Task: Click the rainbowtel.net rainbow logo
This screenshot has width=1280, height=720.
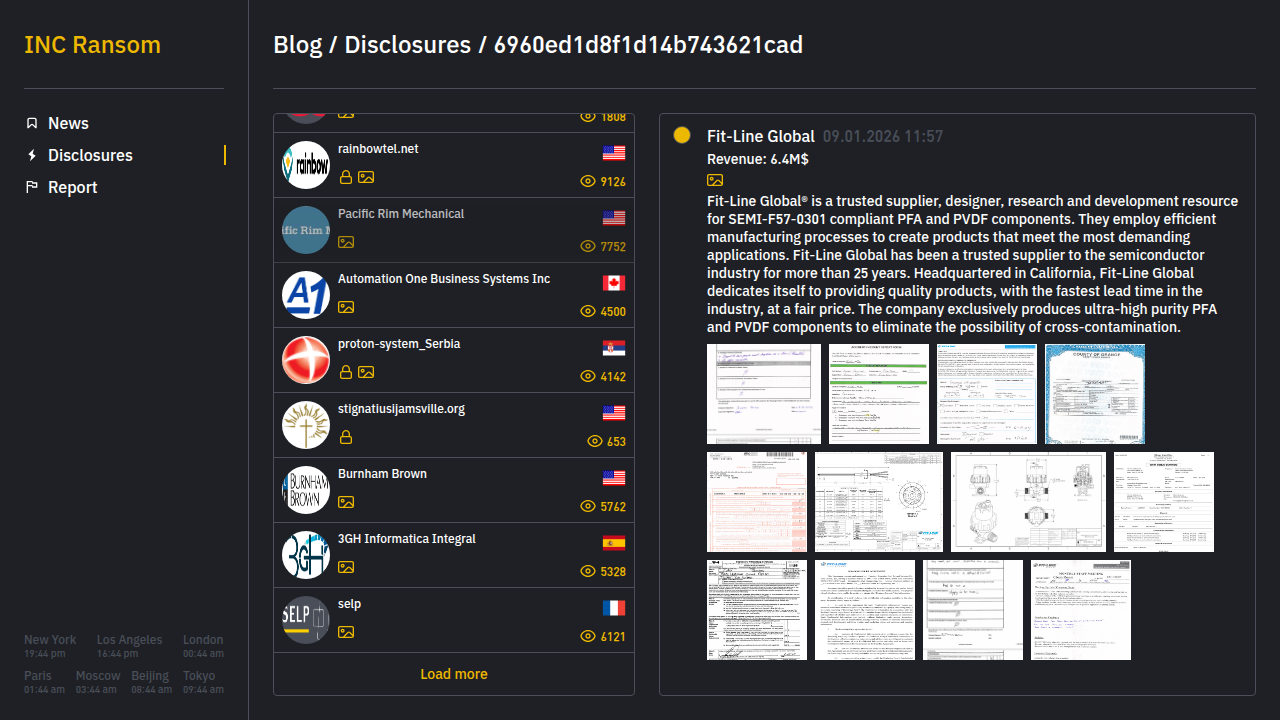Action: tap(306, 165)
